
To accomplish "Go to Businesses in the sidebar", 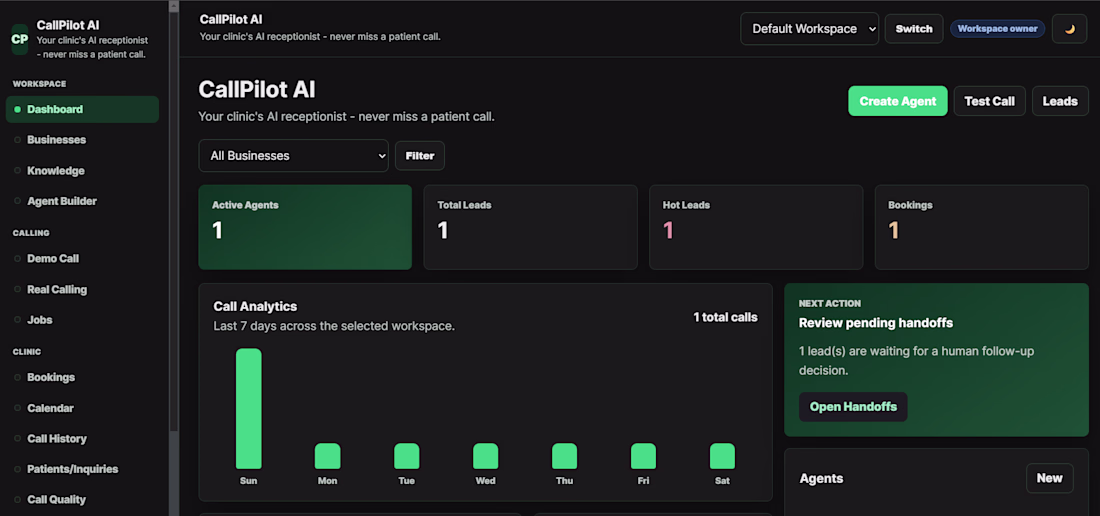I will point(82,140).
